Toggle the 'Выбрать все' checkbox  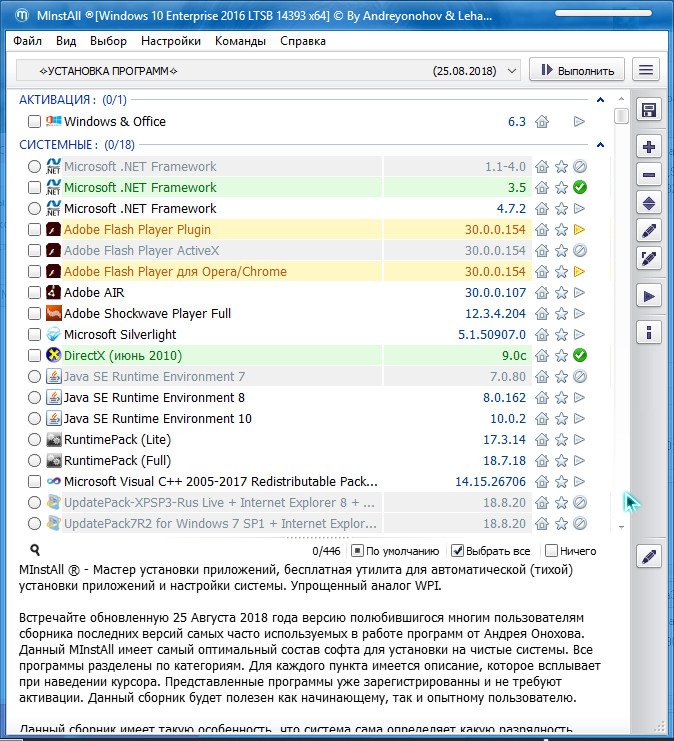[457, 551]
